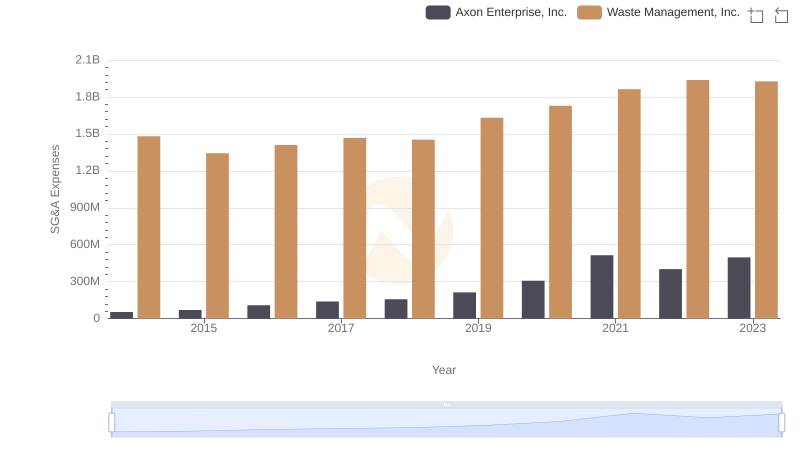Toggle the Axon Enterprise, Inc. legend swatch
The image size is (800, 461).
[x=438, y=13]
